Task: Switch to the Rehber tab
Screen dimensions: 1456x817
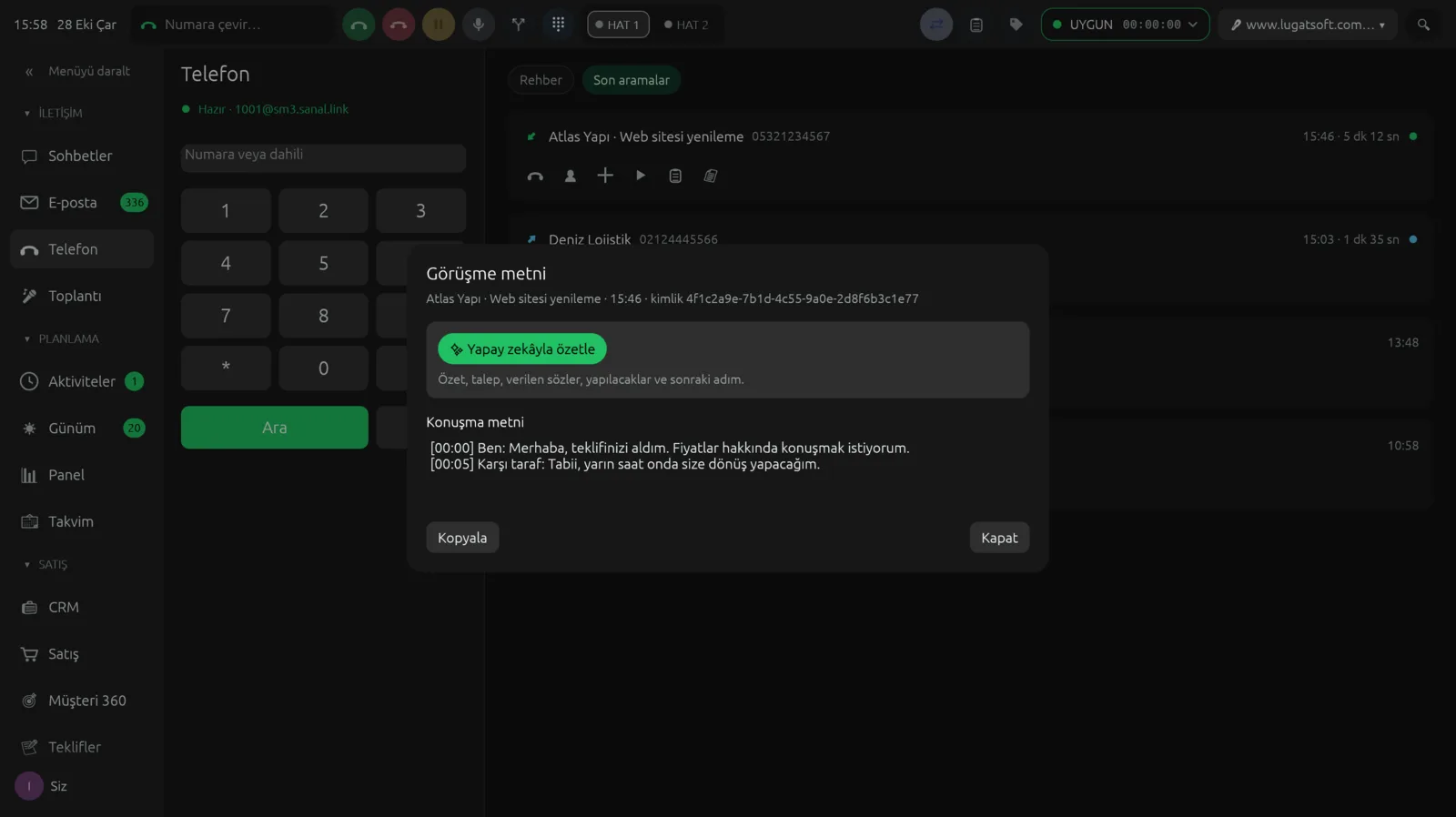Action: pos(541,80)
